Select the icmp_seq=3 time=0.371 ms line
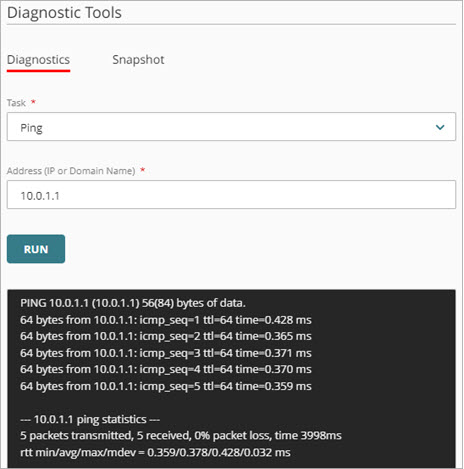This screenshot has width=464, height=469. 166,353
